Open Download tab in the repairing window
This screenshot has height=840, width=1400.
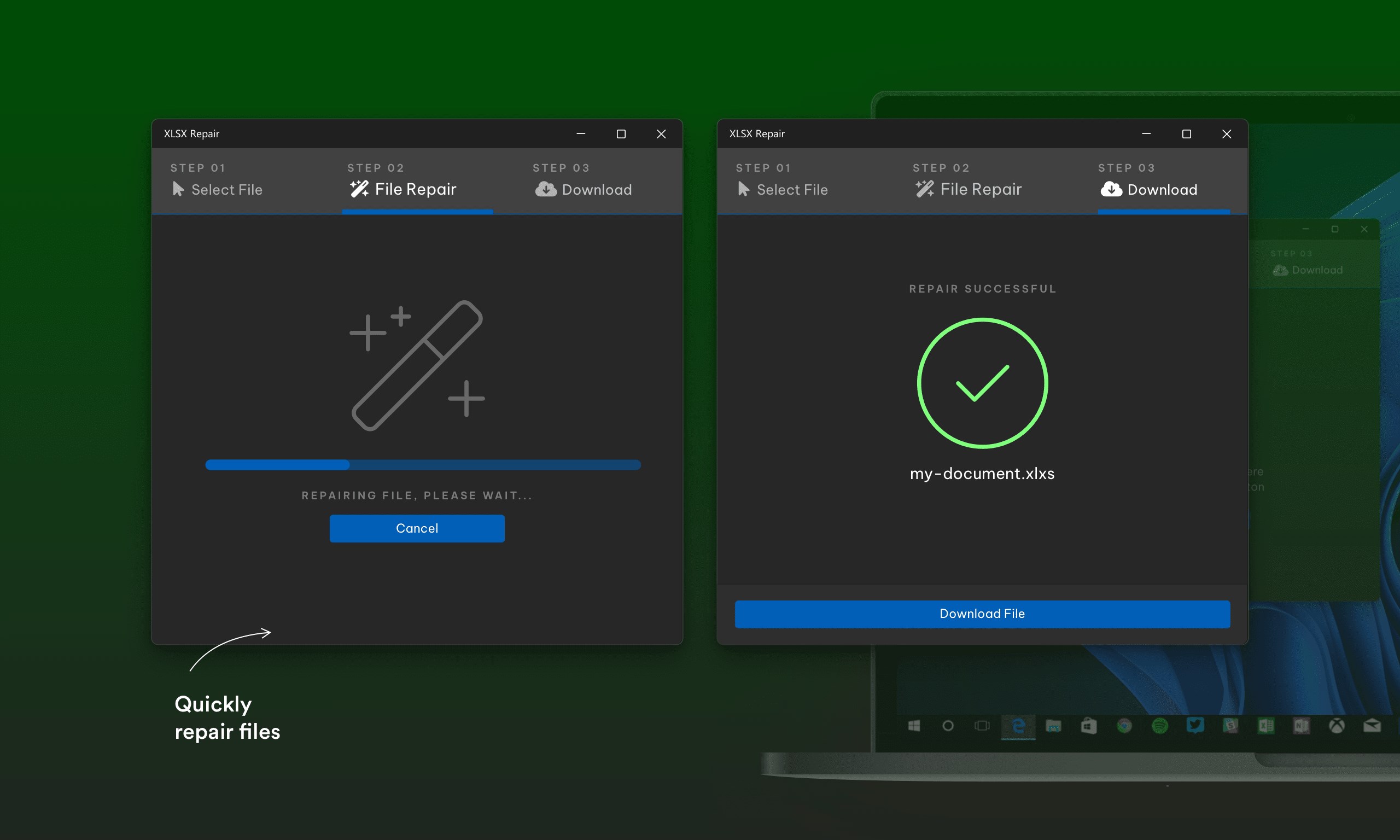point(584,189)
